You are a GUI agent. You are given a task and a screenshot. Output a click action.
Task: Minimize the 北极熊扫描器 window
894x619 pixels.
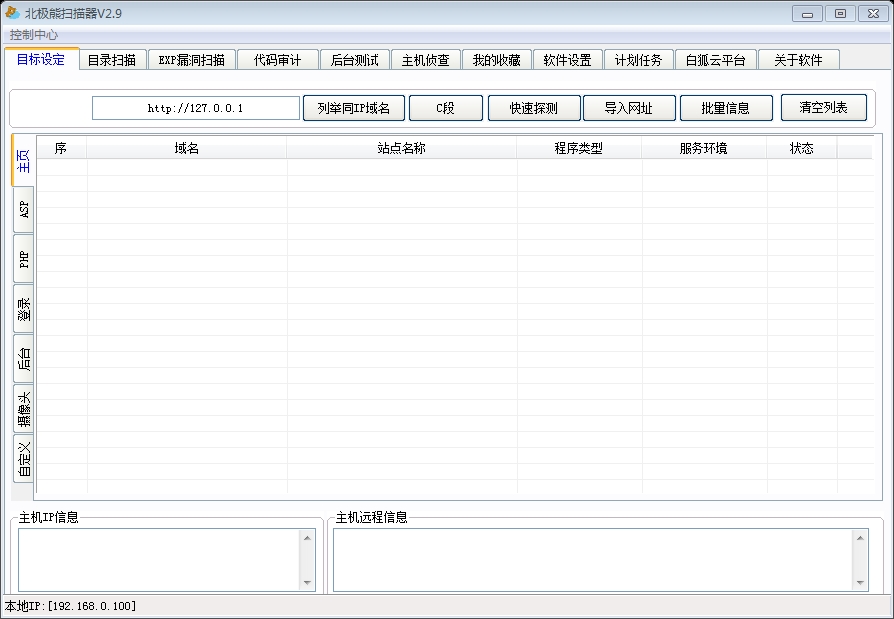coord(807,14)
